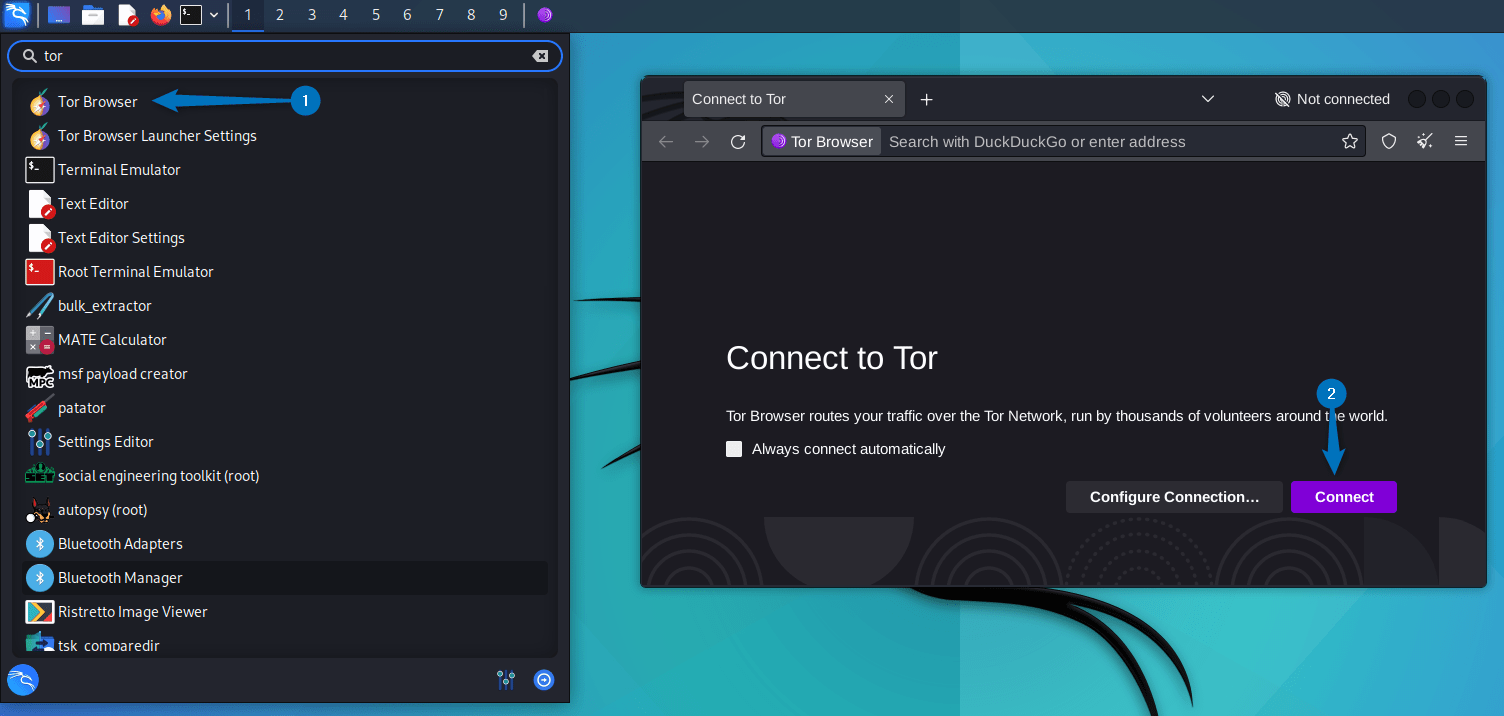Open the terminal dropdown arrow in the taskbar
Image resolution: width=1504 pixels, height=716 pixels.
[x=213, y=15]
